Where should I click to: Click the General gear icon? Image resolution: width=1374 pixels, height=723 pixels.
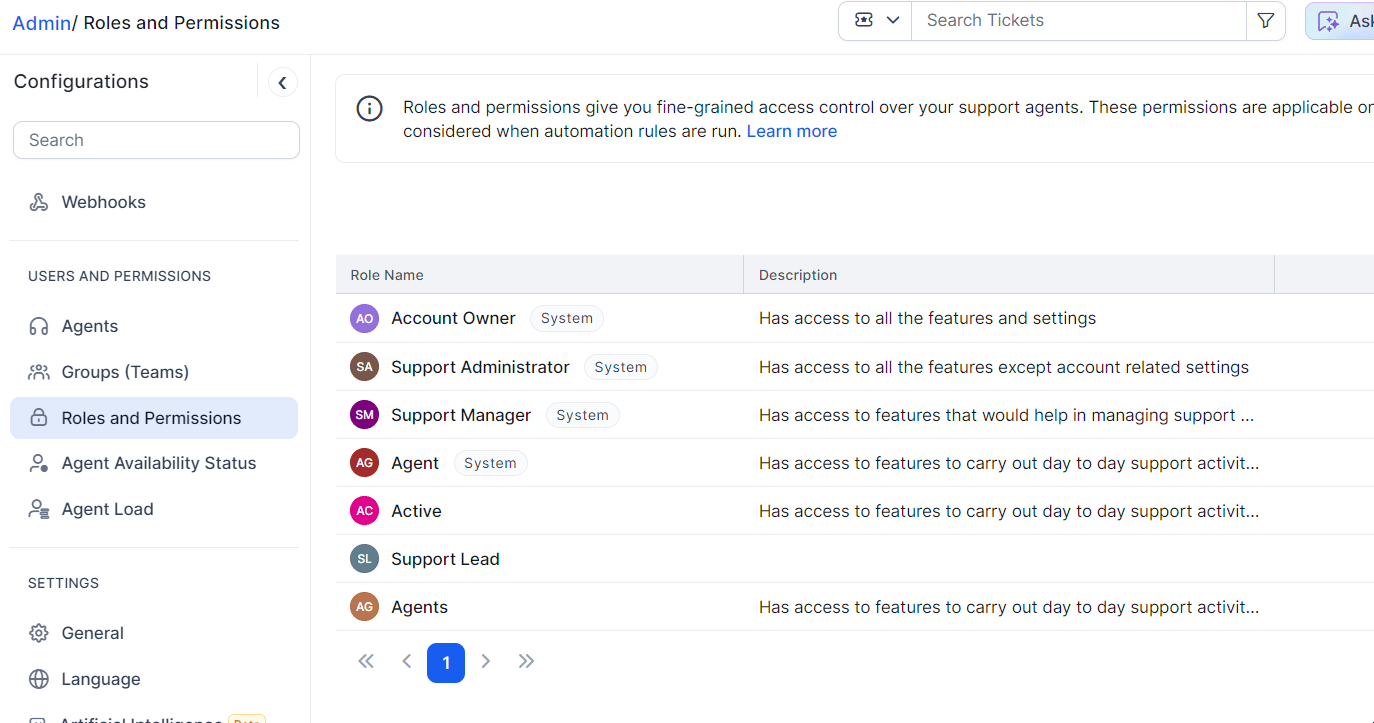tap(39, 633)
